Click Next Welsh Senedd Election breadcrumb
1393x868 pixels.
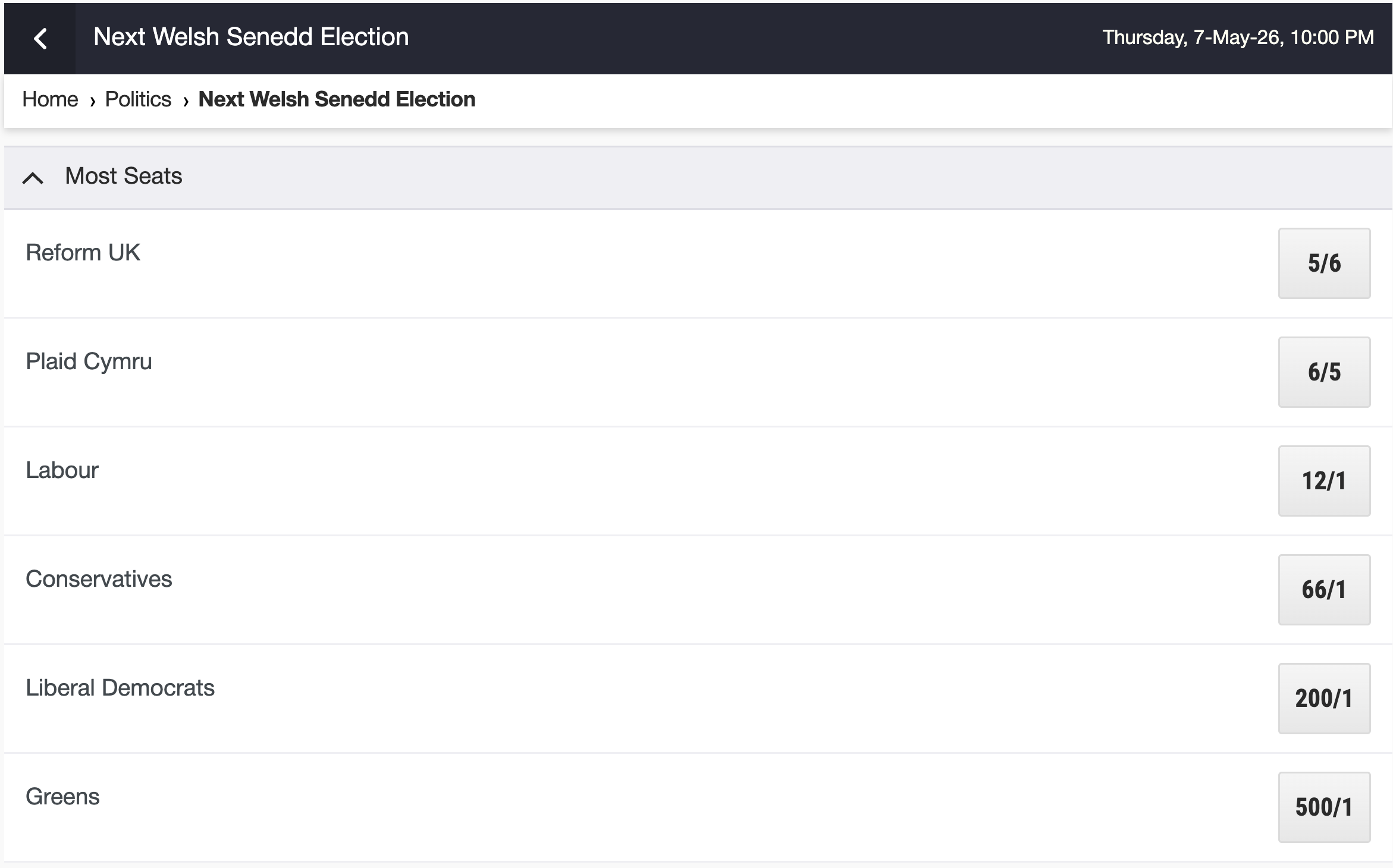point(337,99)
